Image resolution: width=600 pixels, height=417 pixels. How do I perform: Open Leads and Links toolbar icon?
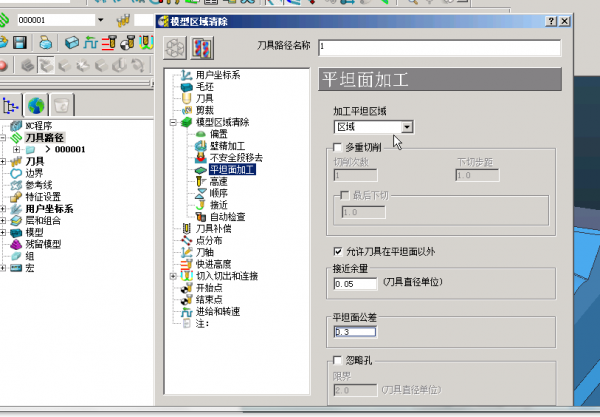tap(146, 42)
